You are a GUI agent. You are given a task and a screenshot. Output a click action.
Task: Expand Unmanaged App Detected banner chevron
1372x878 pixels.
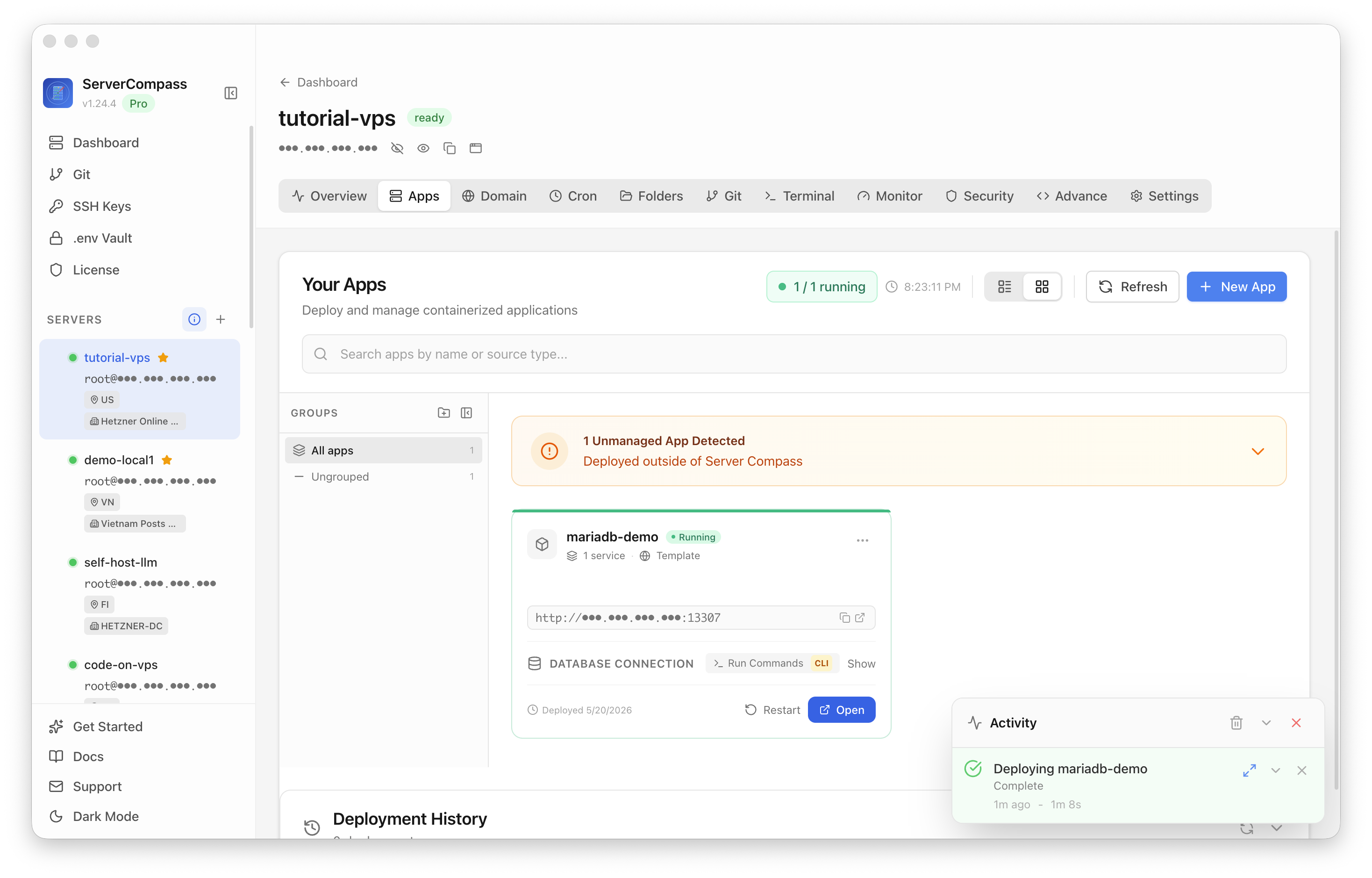(x=1258, y=451)
